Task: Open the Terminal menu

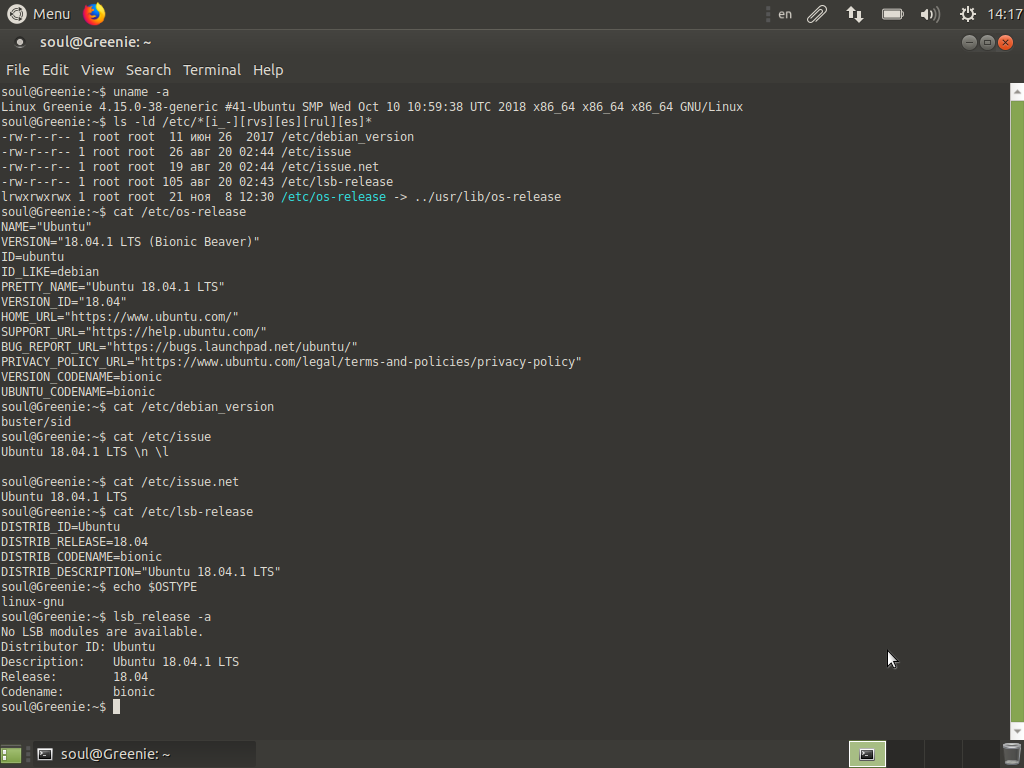Action: point(212,70)
